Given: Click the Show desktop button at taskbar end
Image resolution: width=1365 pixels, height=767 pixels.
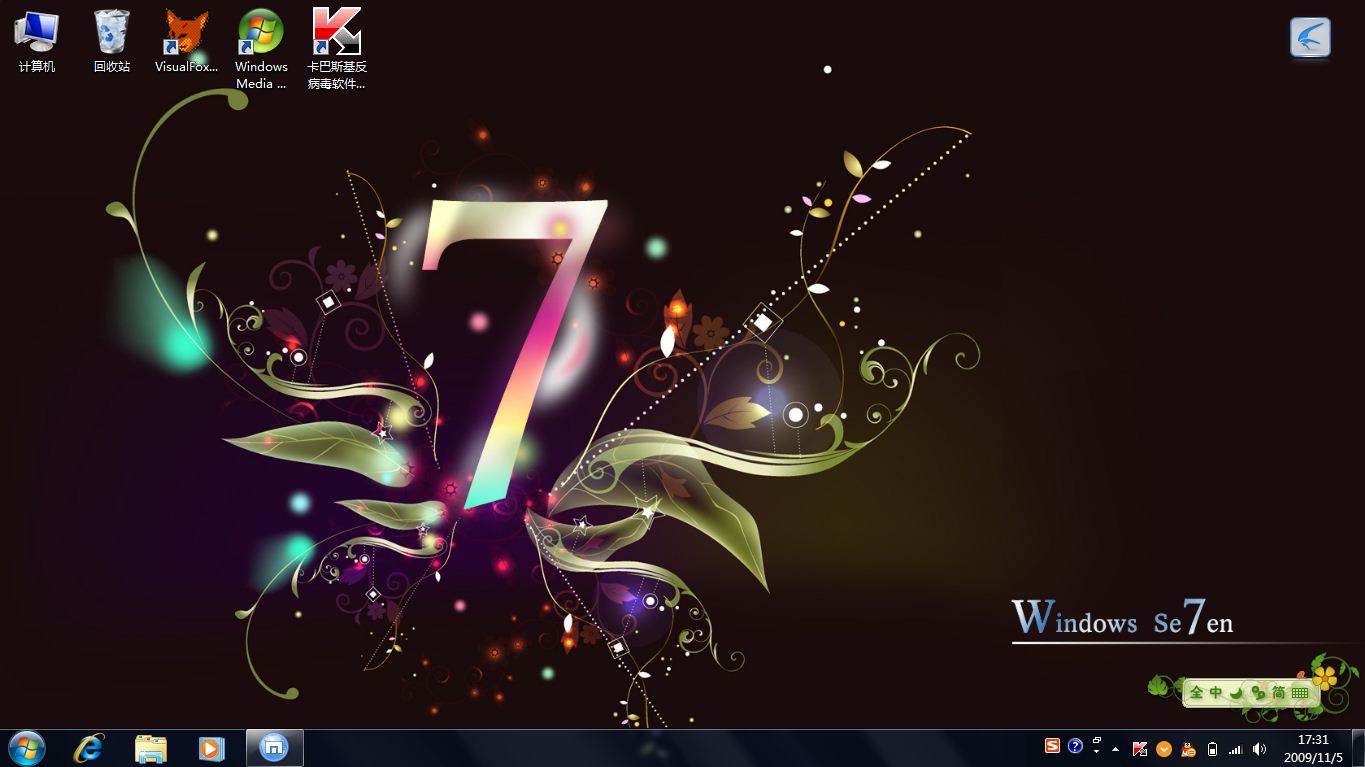Looking at the screenshot, I should pos(1358,748).
